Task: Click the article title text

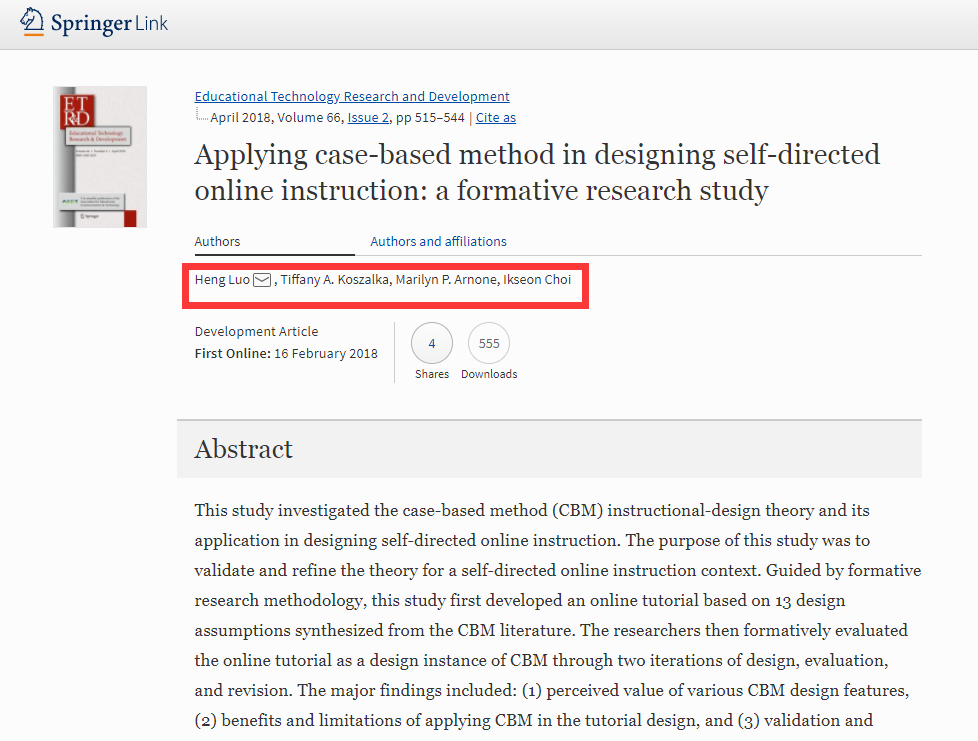Action: (537, 172)
